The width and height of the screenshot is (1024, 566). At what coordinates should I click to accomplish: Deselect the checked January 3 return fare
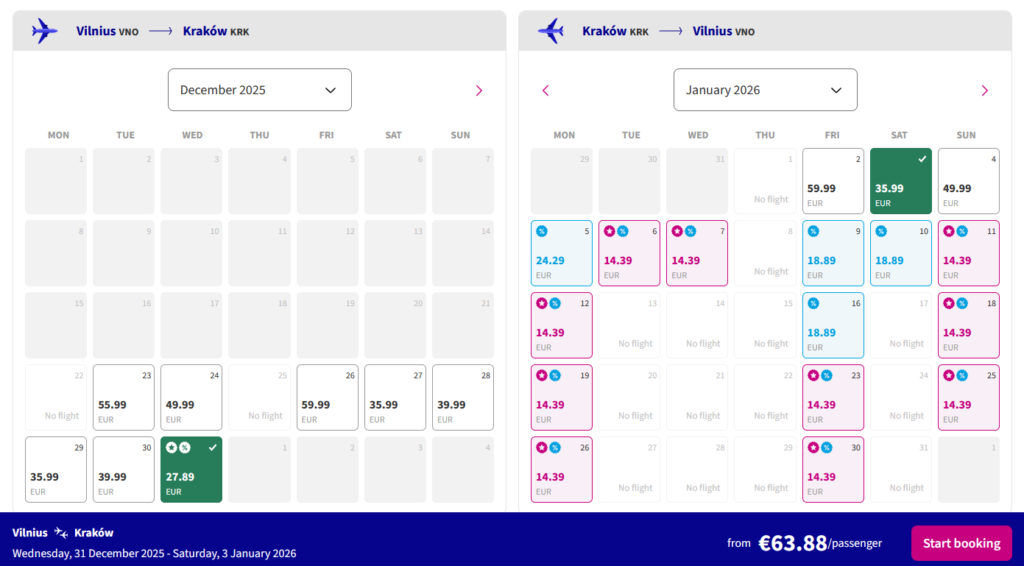[x=900, y=180]
